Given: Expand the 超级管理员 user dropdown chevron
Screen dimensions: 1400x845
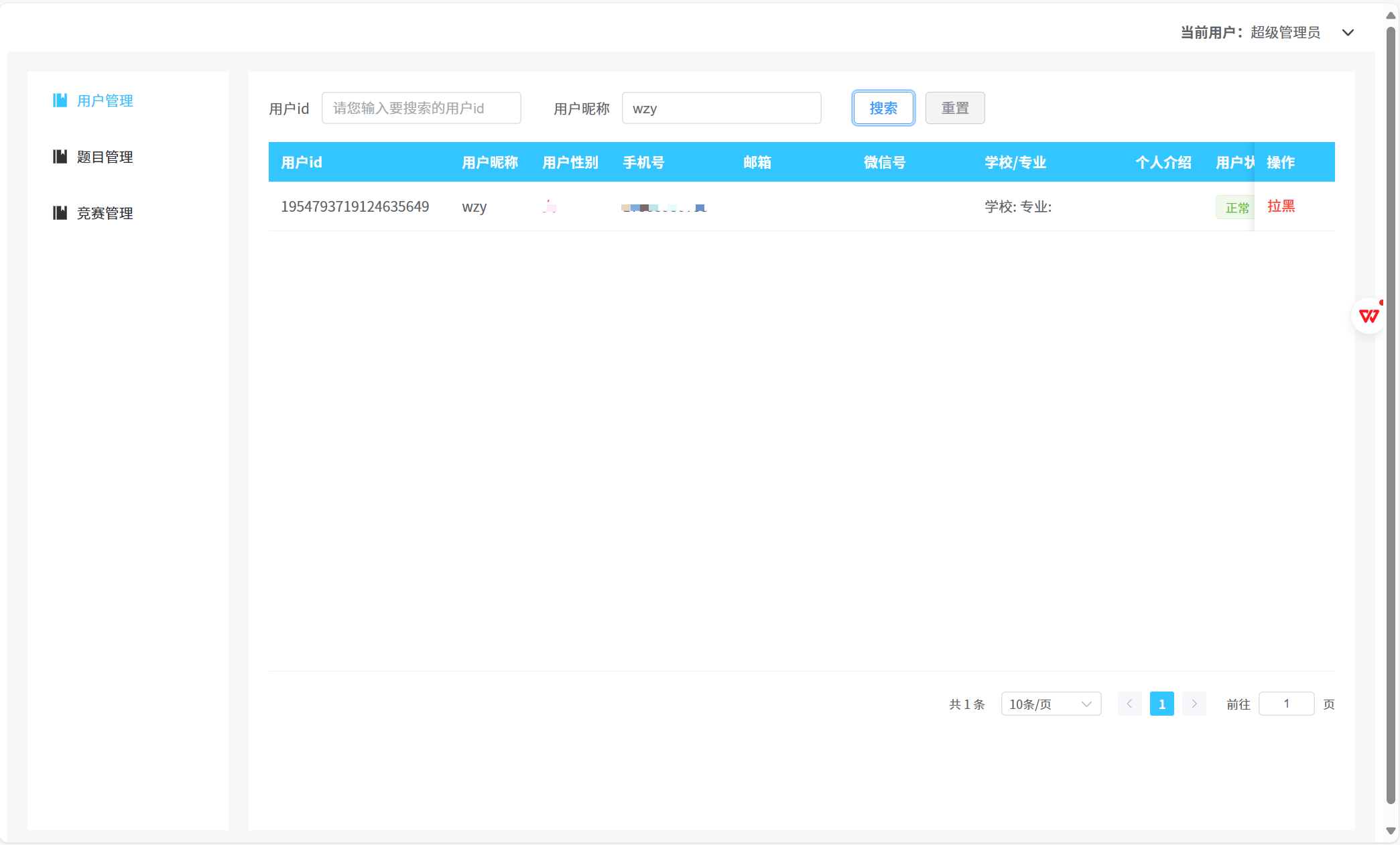Looking at the screenshot, I should tap(1348, 33).
